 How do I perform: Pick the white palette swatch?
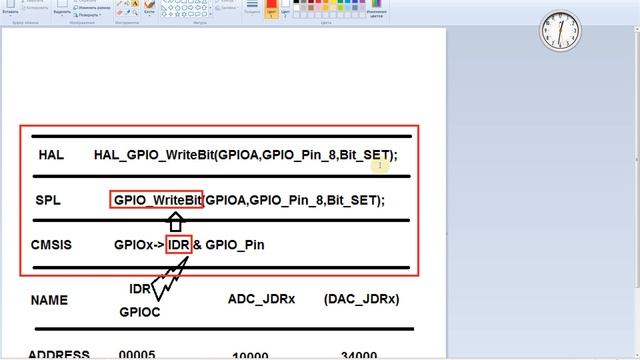[296, 8]
